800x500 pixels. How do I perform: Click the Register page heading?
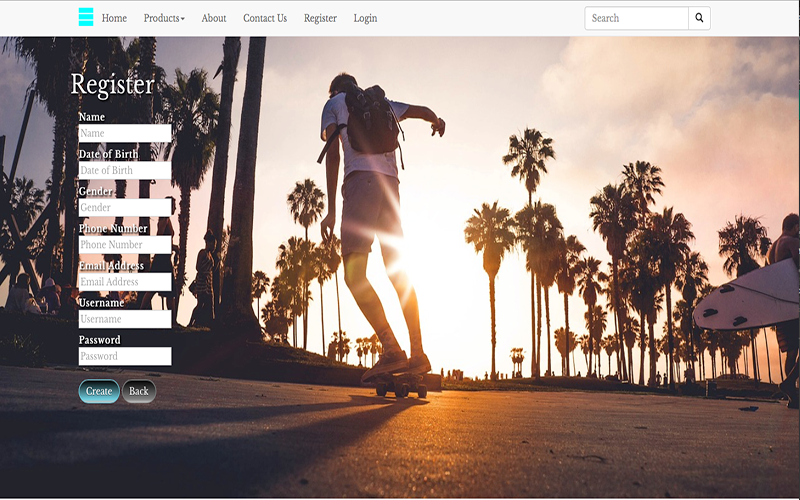[112, 85]
